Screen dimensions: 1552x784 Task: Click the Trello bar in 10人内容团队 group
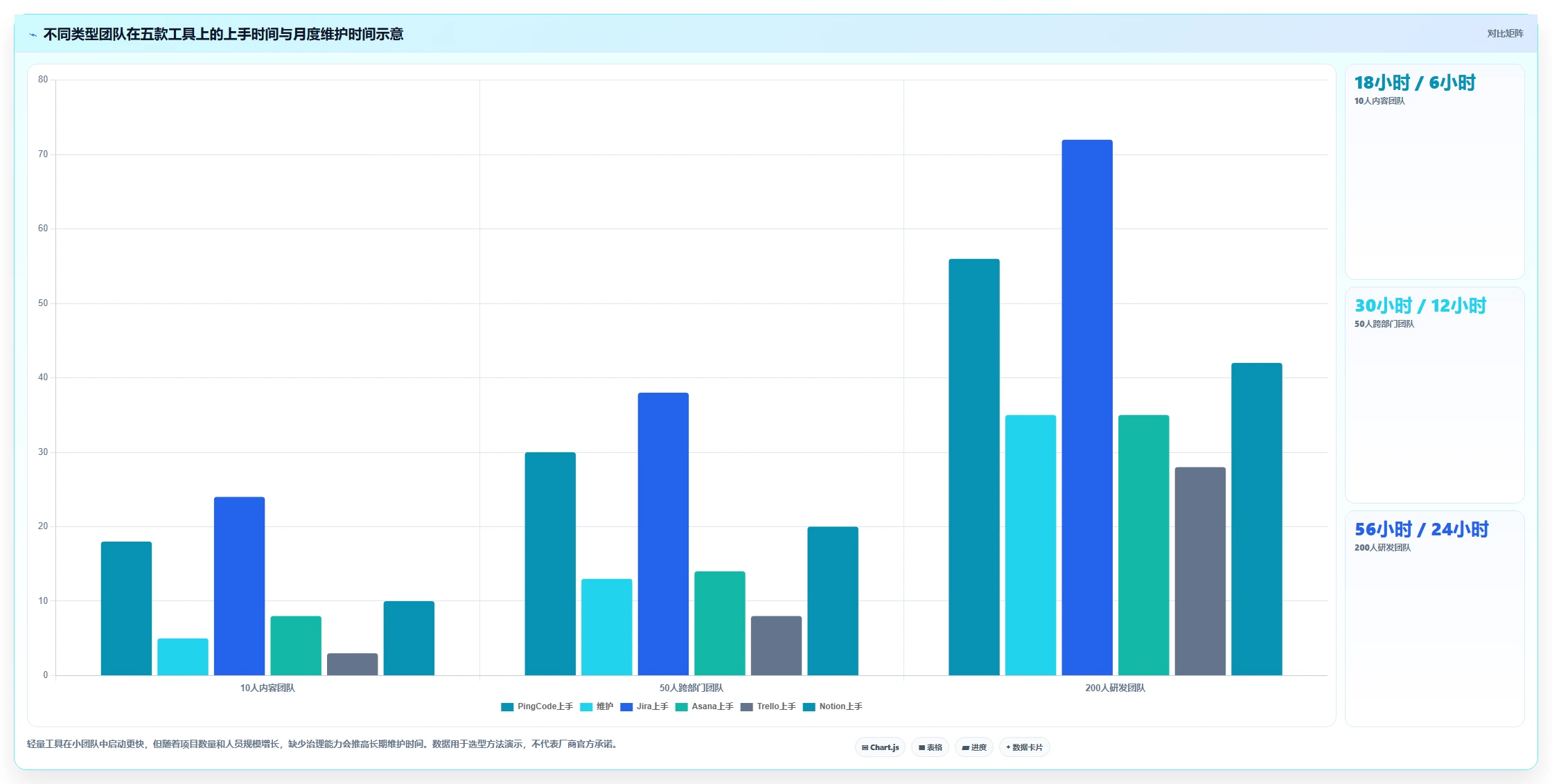353,664
